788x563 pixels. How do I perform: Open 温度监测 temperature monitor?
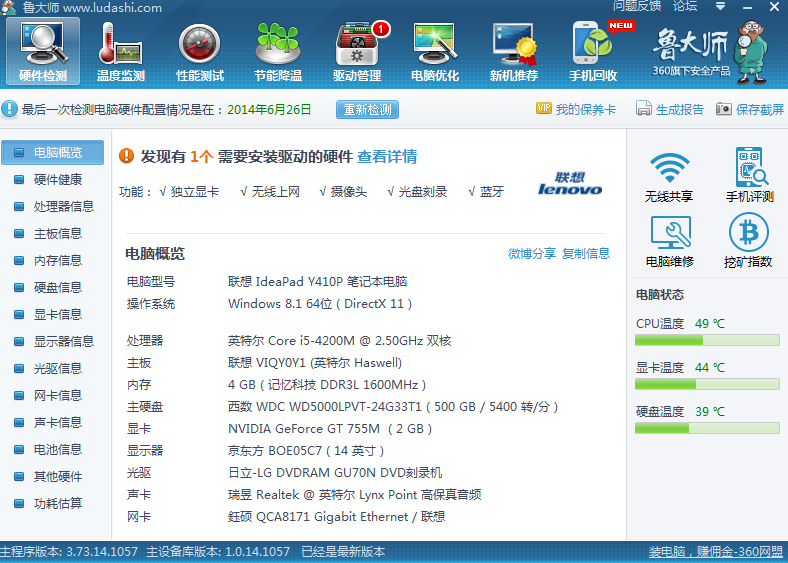click(121, 51)
